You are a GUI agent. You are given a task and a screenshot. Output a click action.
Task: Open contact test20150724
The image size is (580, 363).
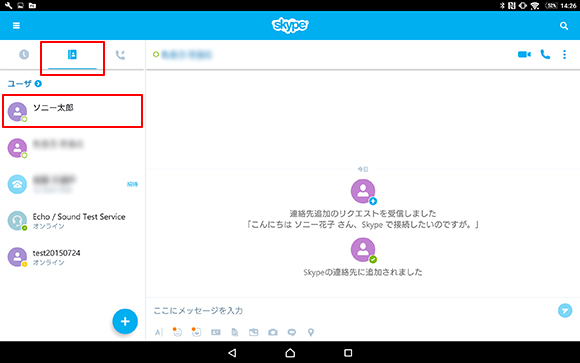point(72,257)
